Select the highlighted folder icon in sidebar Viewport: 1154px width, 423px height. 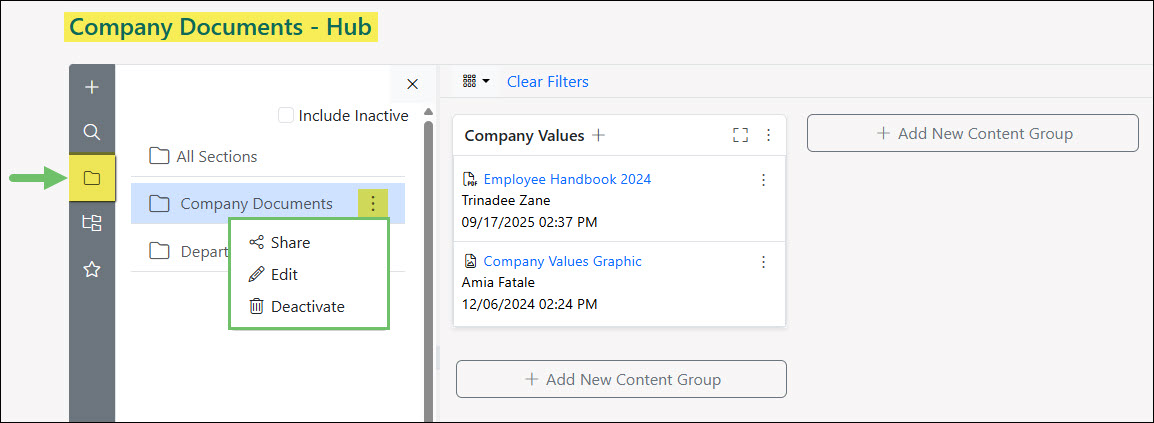coord(92,178)
